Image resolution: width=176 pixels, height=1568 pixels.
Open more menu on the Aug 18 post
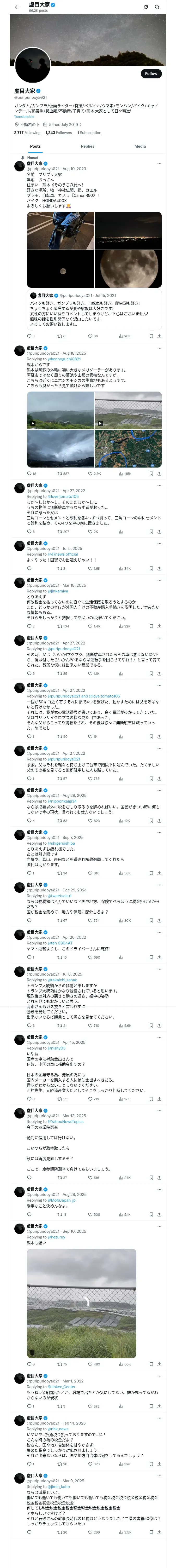159,348
